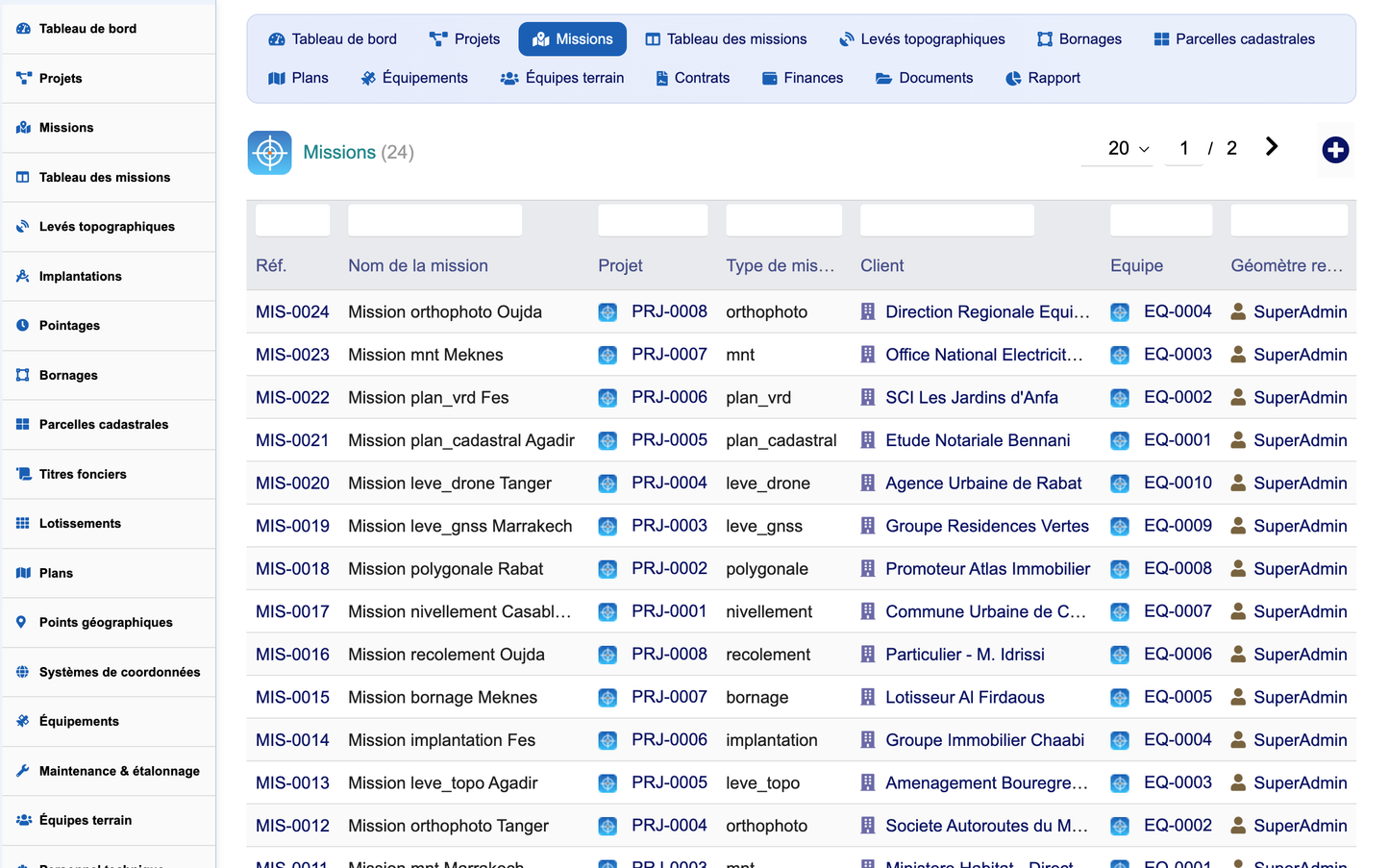The height and width of the screenshot is (868, 1389).
Task: Open mission reference MIS-0012
Action: point(292,826)
